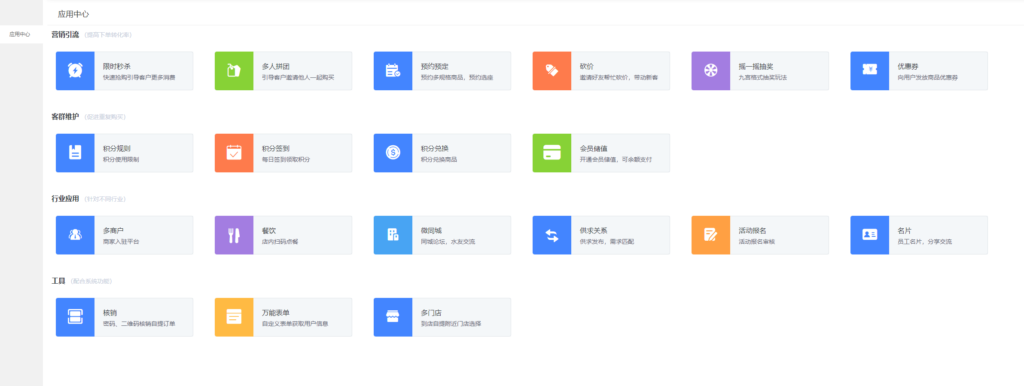This screenshot has width=1024, height=386.
Task: Open the 限时秒杀 app title
Action: (x=117, y=66)
